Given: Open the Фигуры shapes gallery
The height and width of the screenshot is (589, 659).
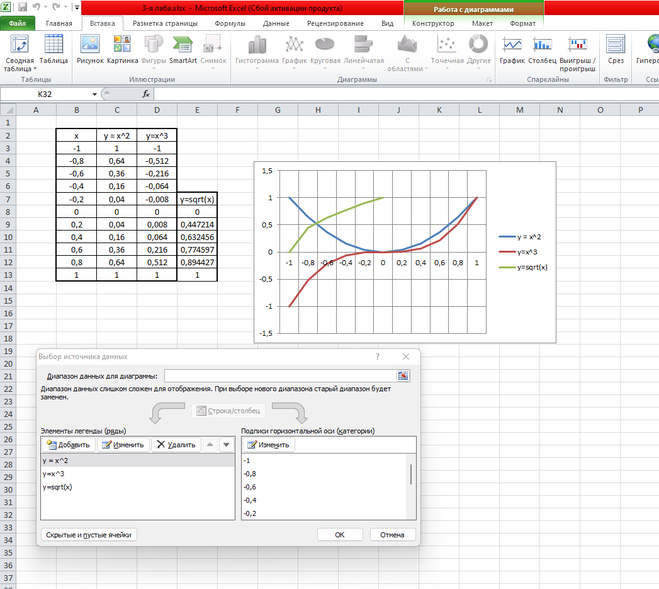Looking at the screenshot, I should tap(153, 51).
